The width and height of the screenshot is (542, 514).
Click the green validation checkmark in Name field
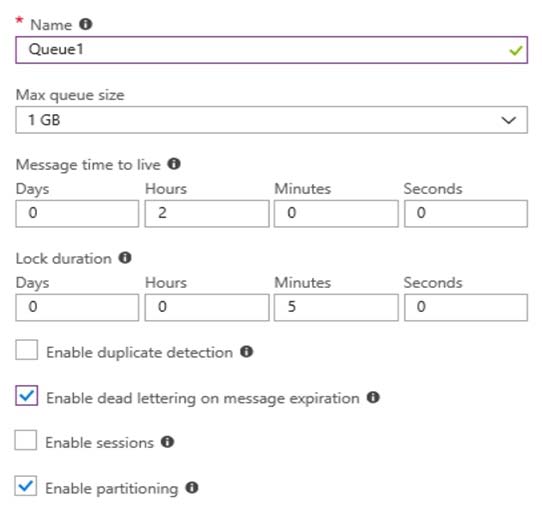tap(515, 51)
